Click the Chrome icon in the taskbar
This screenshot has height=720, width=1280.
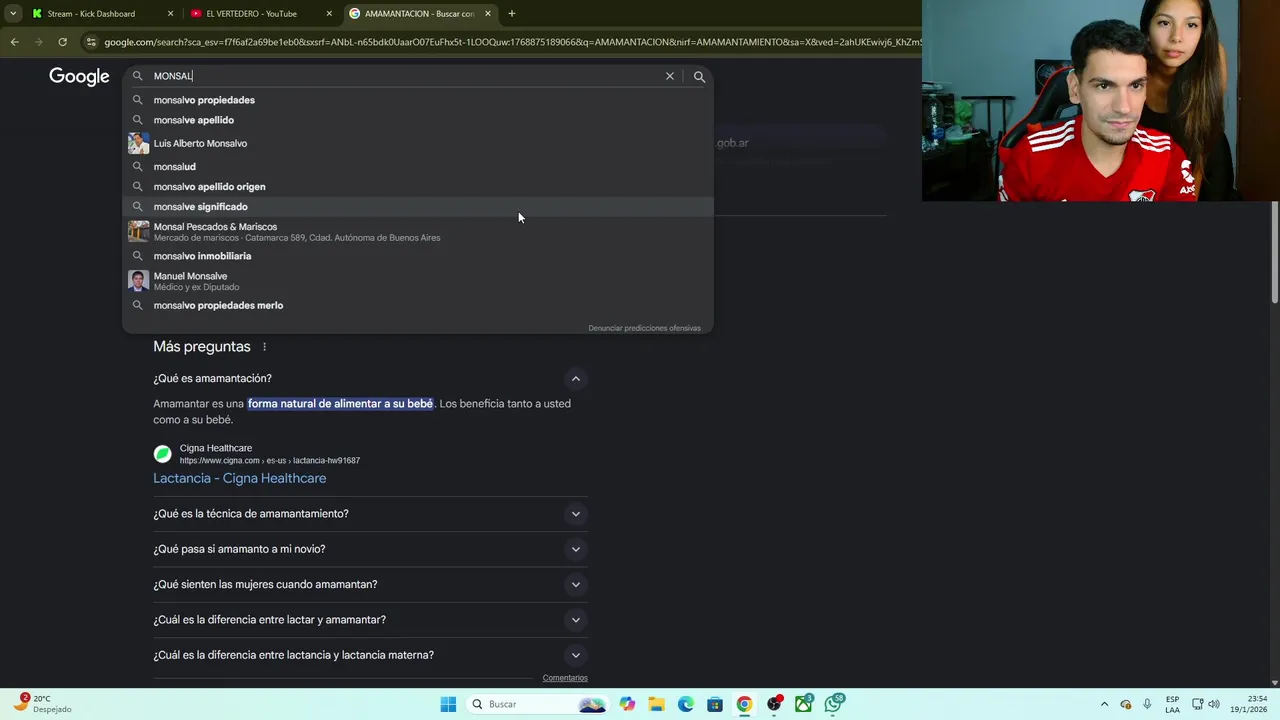744,704
